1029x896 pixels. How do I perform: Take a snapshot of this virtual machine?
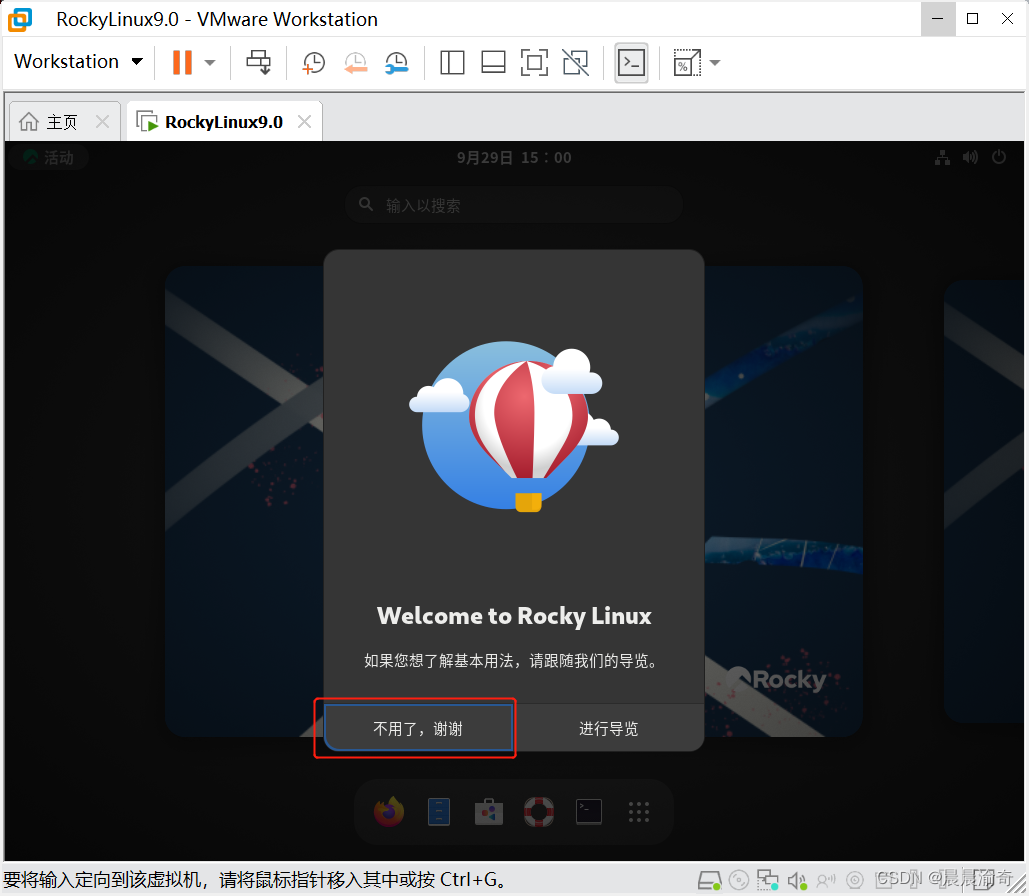click(314, 63)
